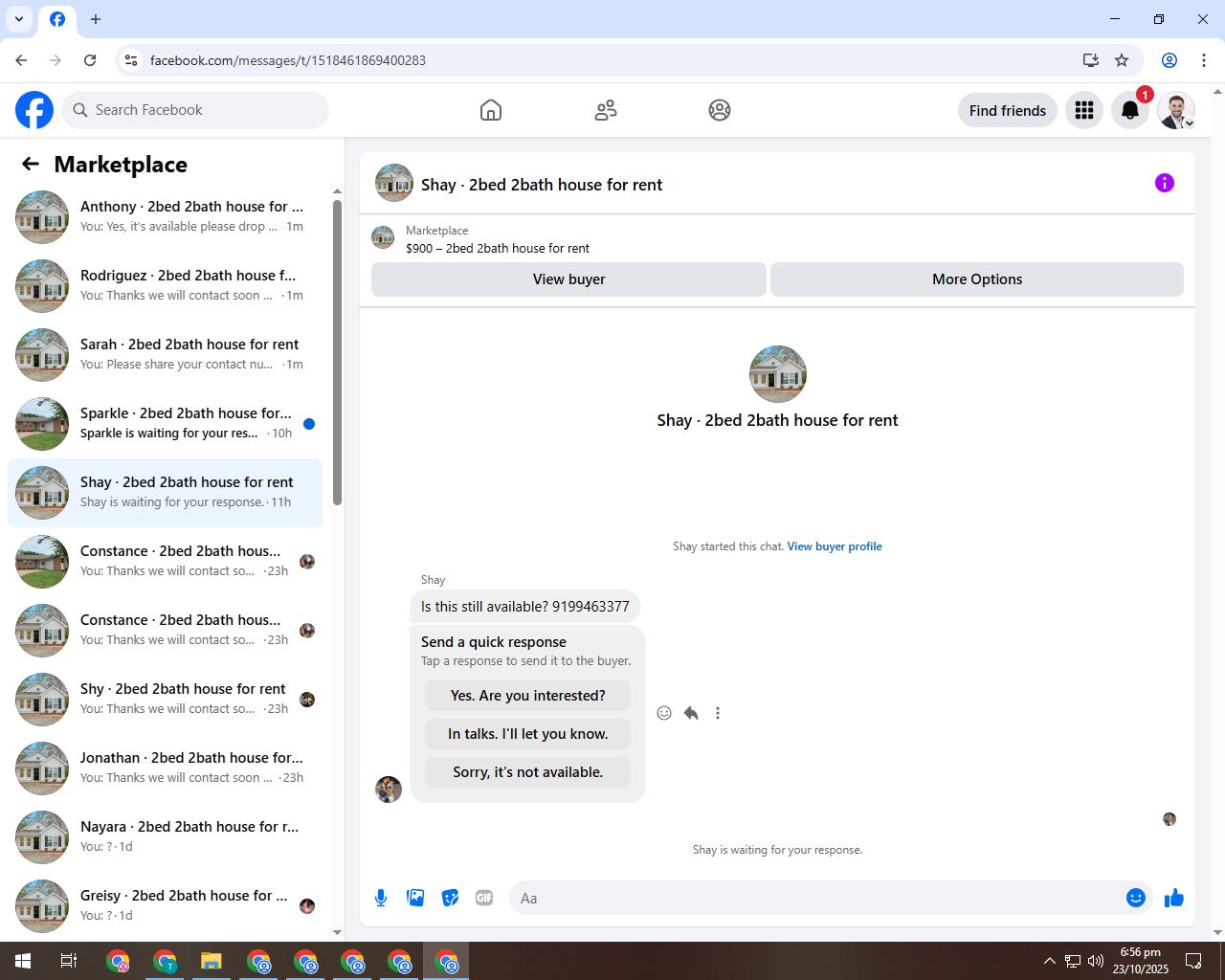
Task: Open a new browser tab
Action: tap(96, 19)
